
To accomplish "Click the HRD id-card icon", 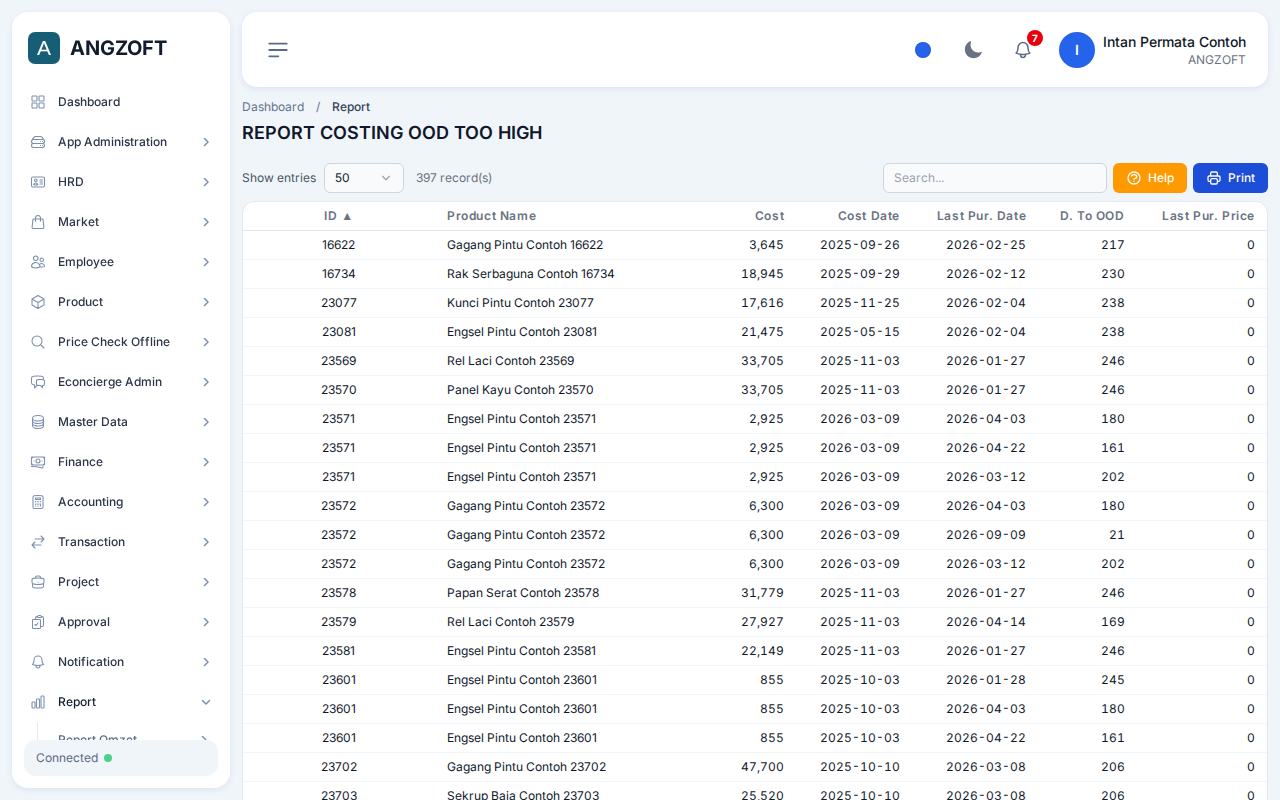I will (x=38, y=182).
